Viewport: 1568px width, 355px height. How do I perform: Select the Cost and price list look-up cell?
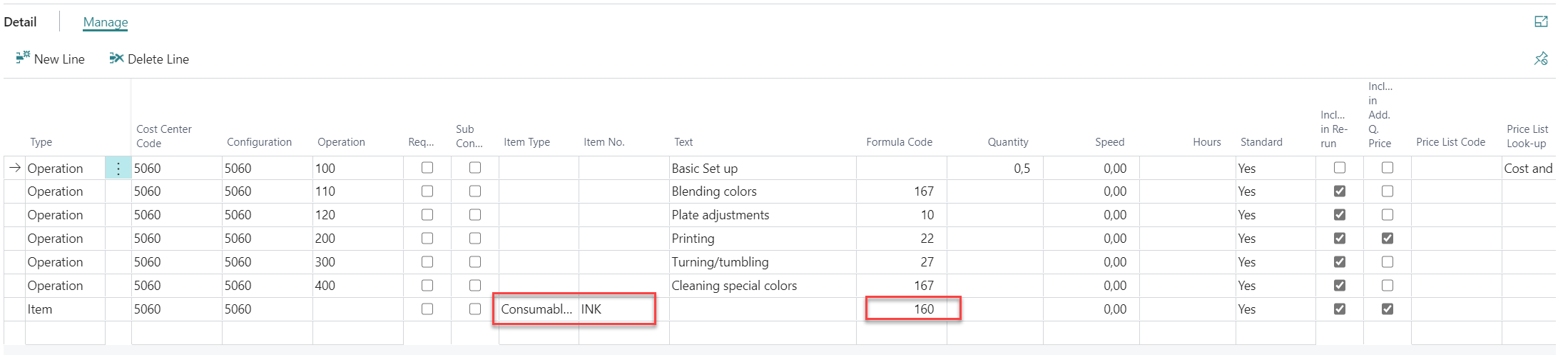tap(1529, 169)
